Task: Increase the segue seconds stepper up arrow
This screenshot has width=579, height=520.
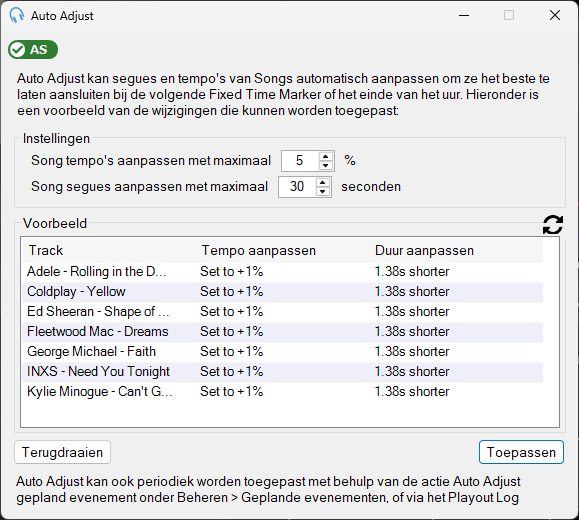Action: (x=322, y=182)
